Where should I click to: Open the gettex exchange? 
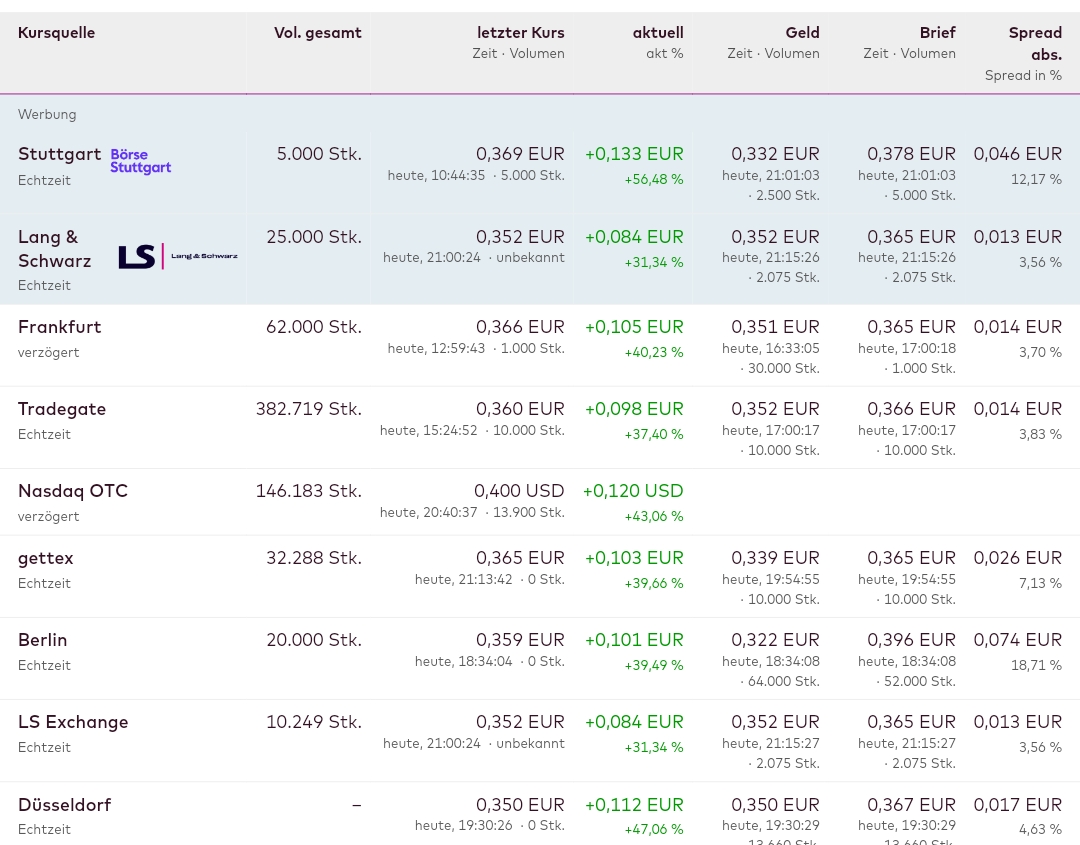pos(45,558)
